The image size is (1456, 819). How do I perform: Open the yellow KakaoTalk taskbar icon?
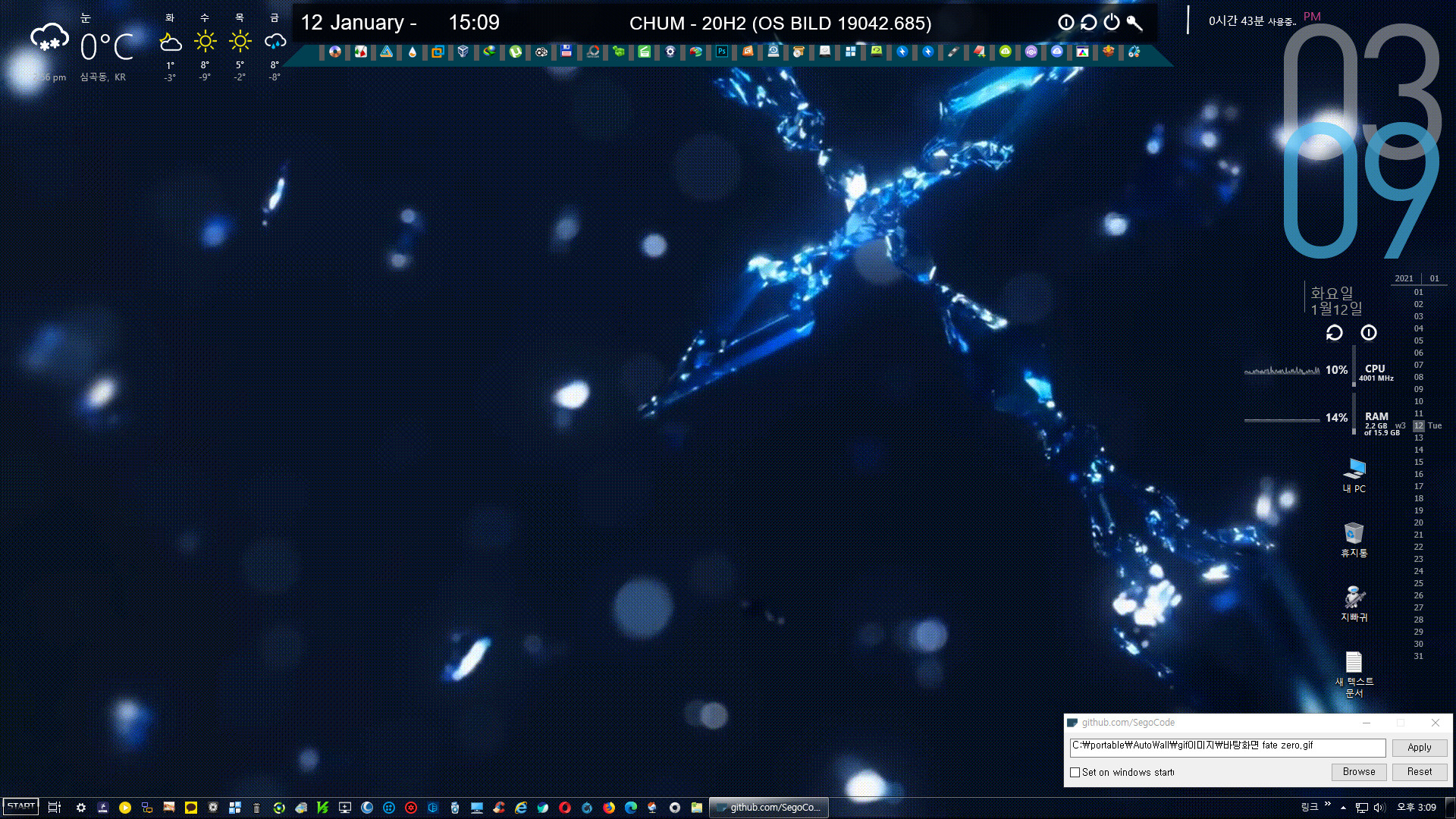tap(191, 808)
